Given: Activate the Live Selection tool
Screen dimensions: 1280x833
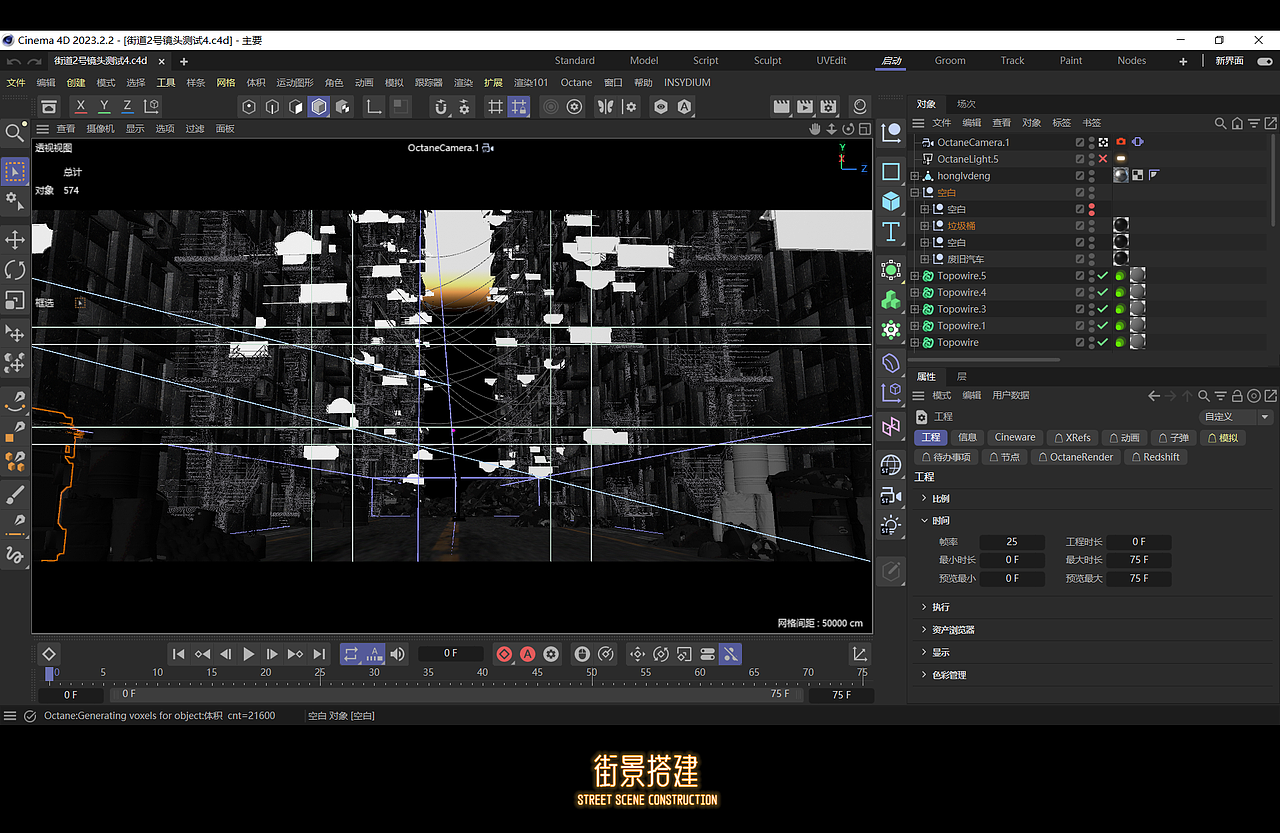Looking at the screenshot, I should point(14,171).
